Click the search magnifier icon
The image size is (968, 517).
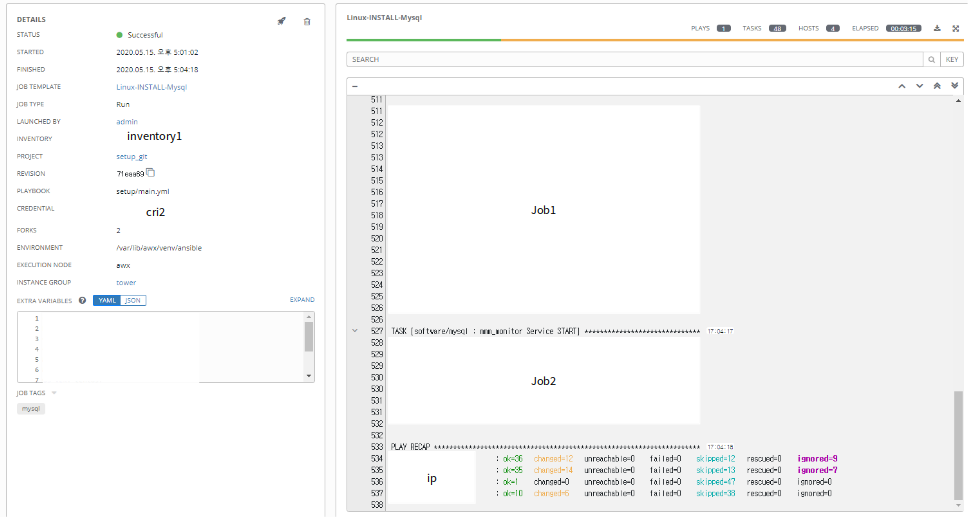pos(932,59)
